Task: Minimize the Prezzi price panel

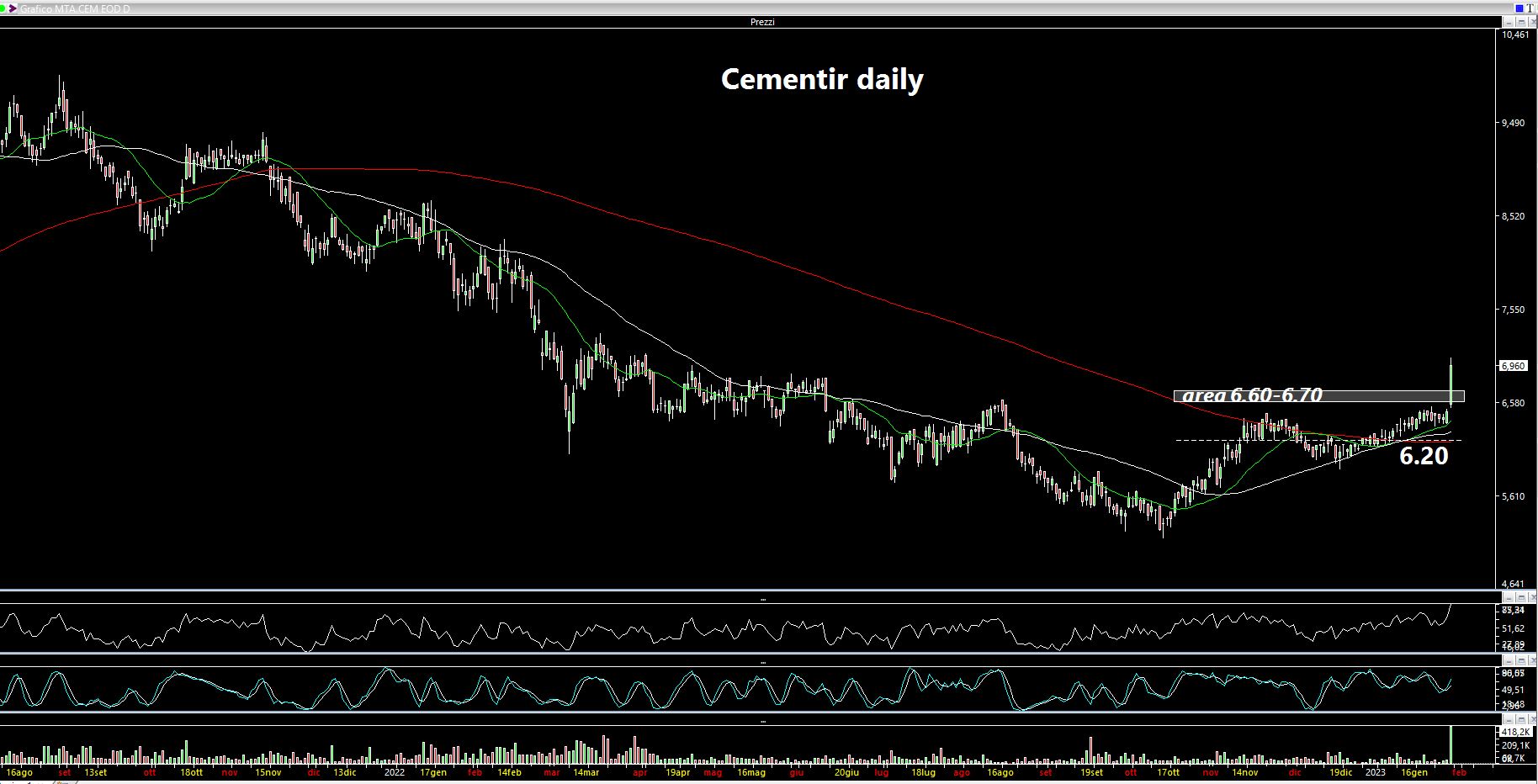Action: (1509, 22)
